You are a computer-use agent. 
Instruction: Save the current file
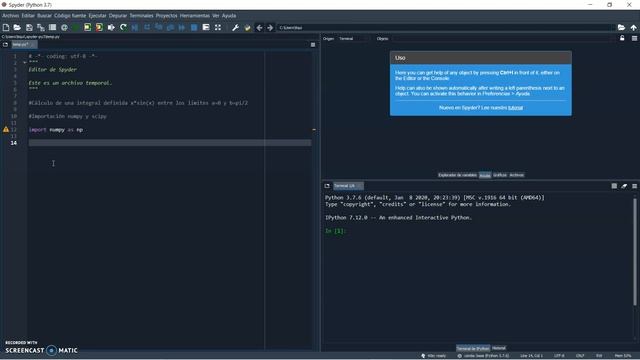(29, 27)
